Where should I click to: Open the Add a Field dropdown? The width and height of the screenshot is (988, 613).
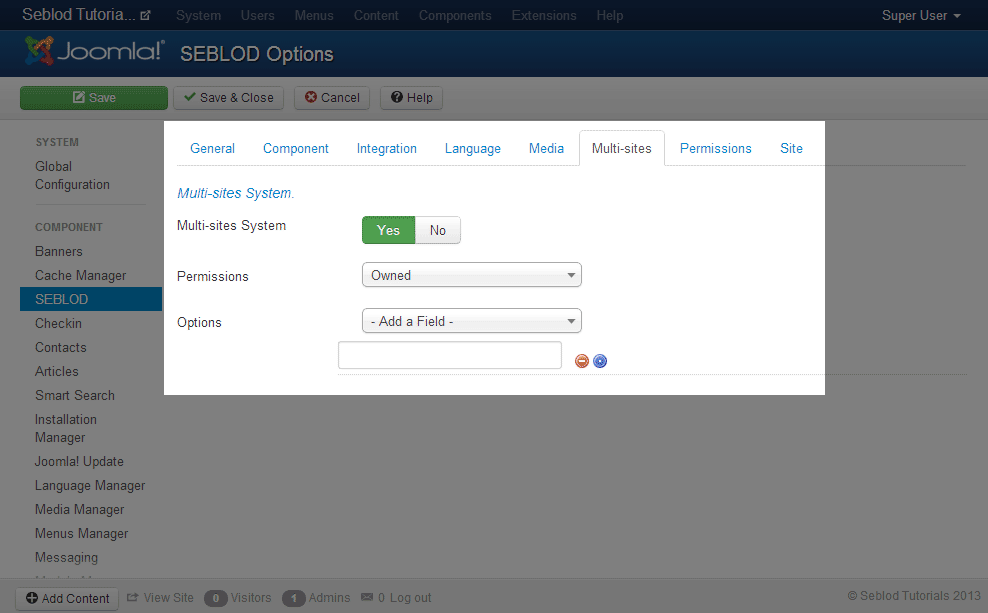pos(471,321)
